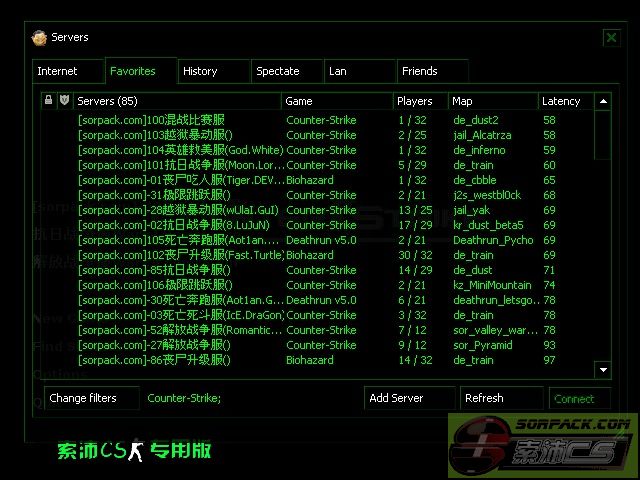
Task: Click map name kr_dust_beta5
Action: pyautogui.click(x=488, y=225)
